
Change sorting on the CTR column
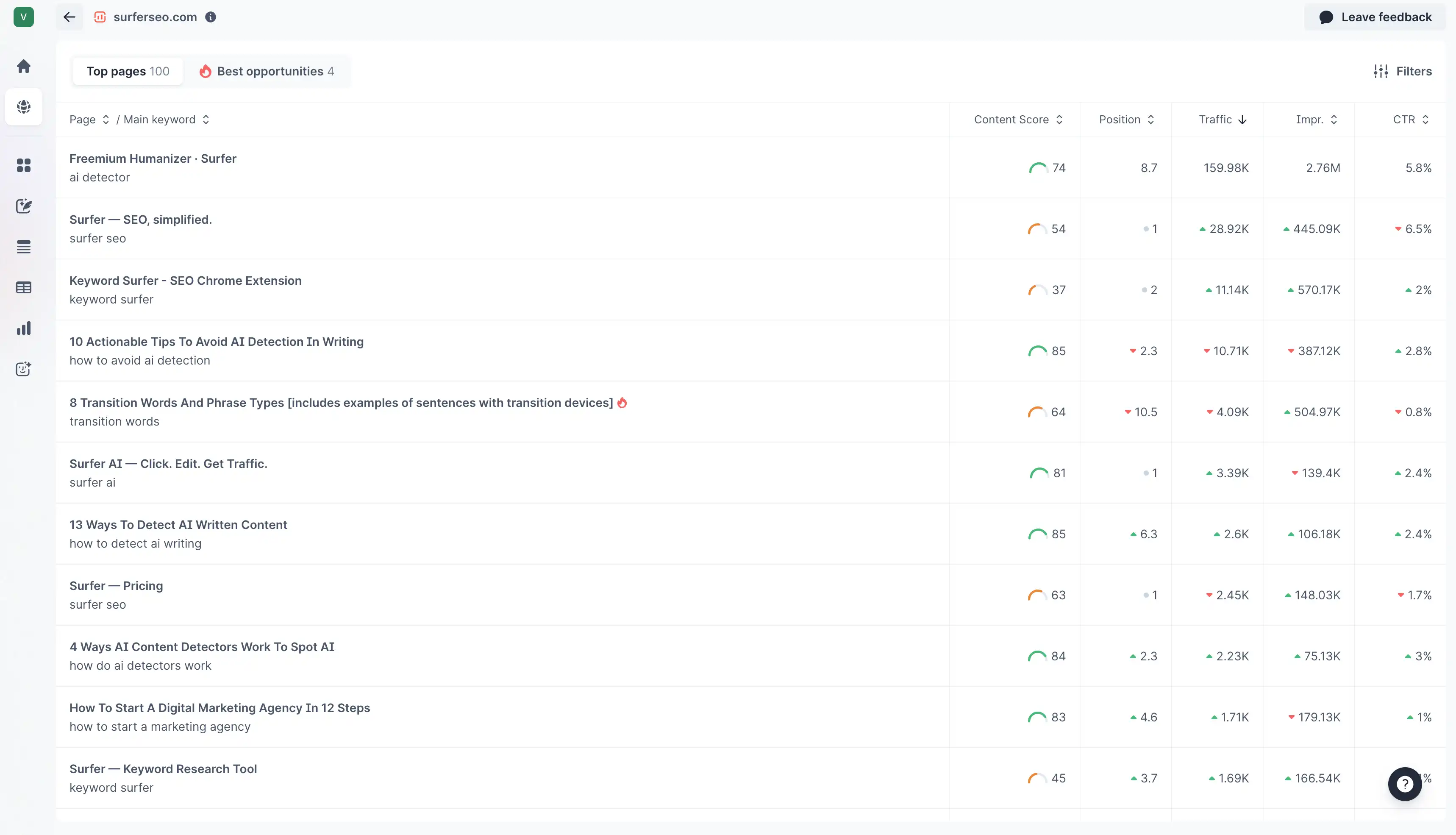pos(1425,119)
